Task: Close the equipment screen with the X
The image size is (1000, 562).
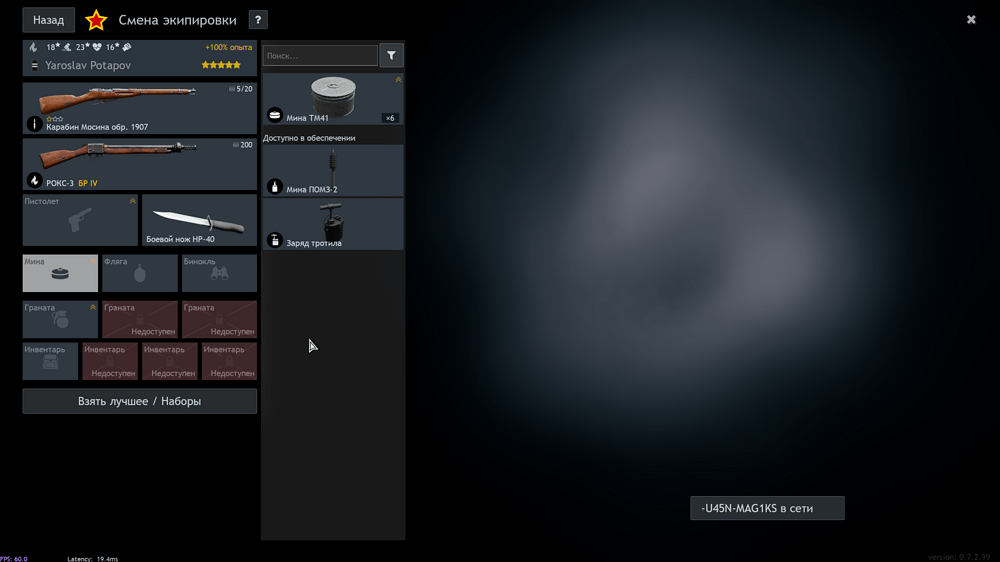Action: 971,20
